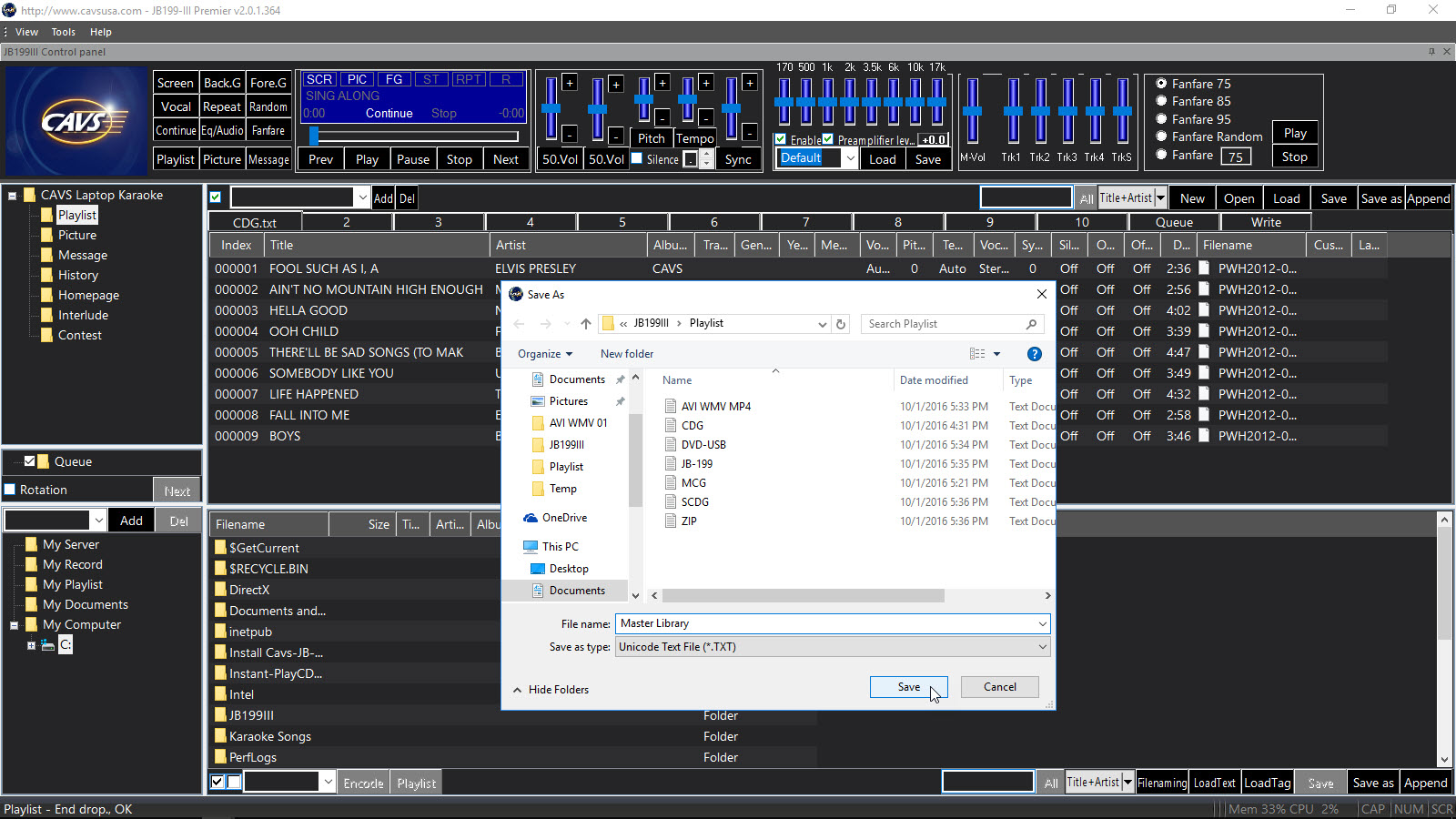Refresh the Playlist folder location
This screenshot has width=1456, height=819.
841,324
